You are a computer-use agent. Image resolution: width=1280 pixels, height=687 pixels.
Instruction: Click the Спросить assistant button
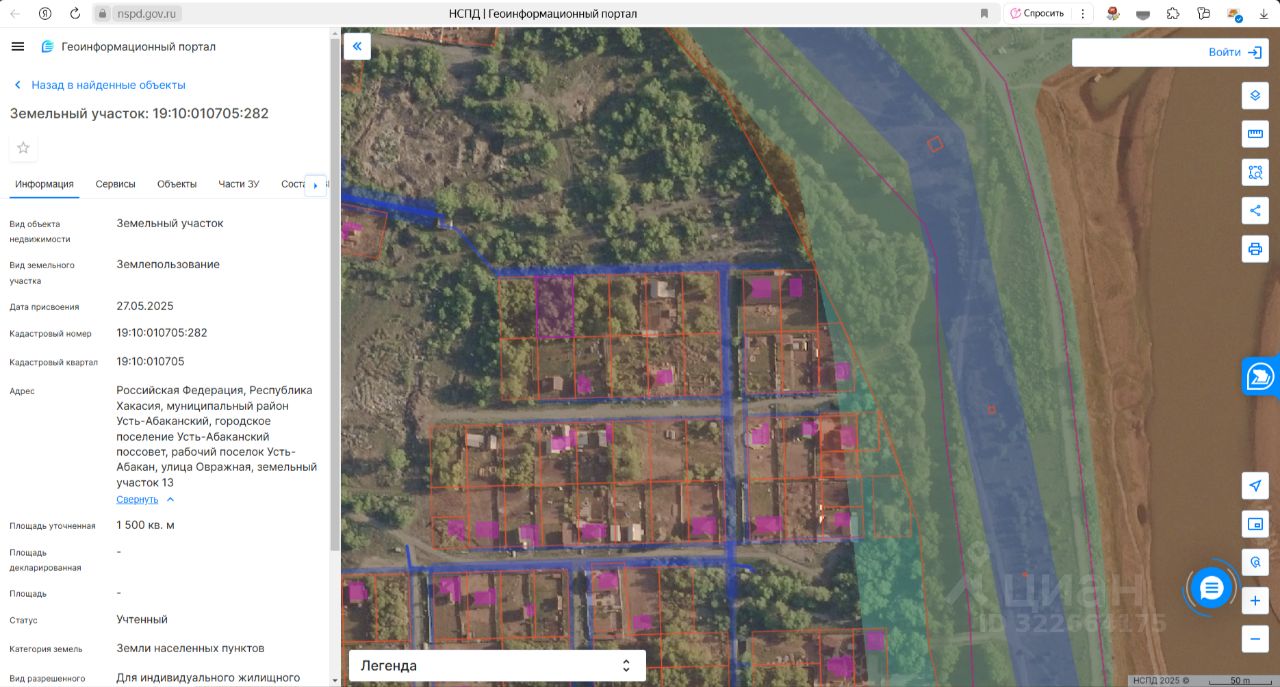tap(1036, 13)
